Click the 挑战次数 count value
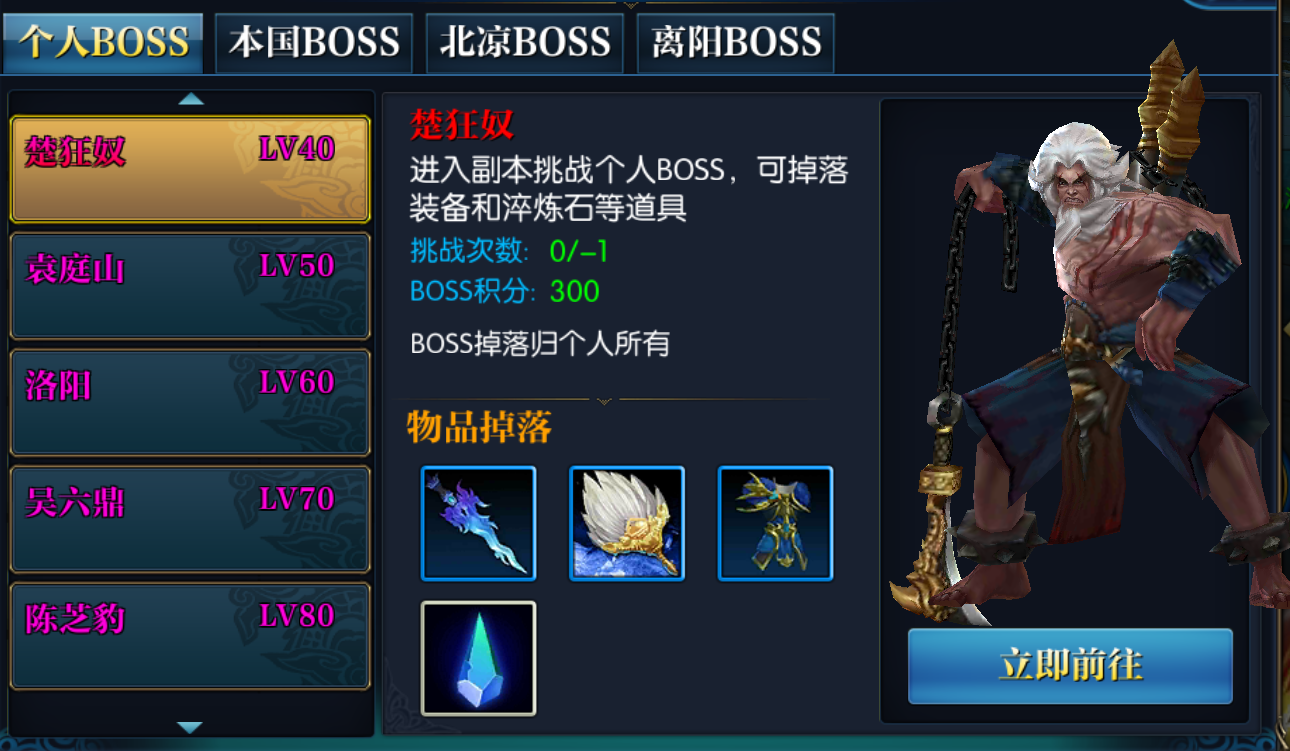The image size is (1290, 751). point(579,250)
